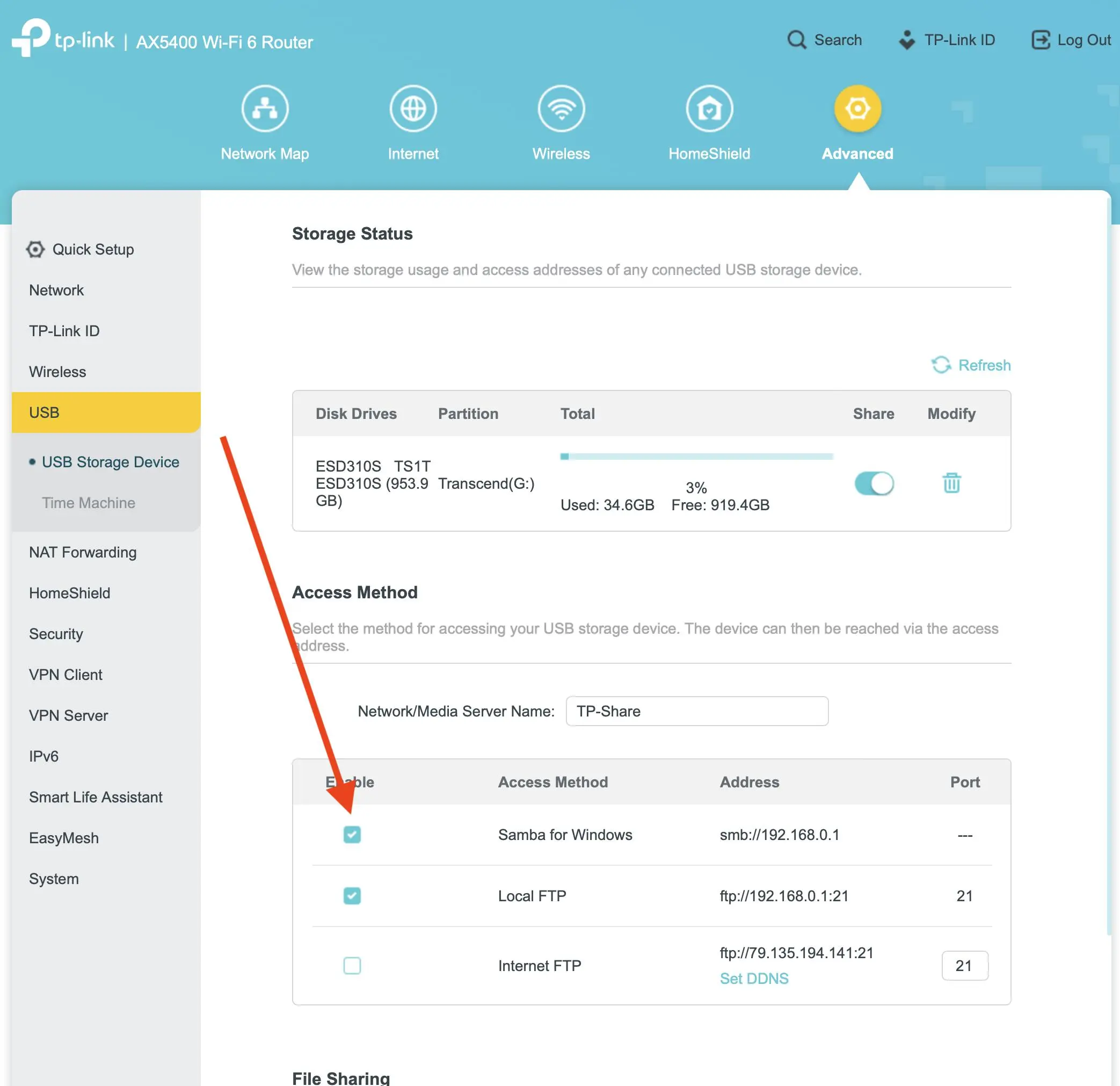Uncheck the Local FTP checkbox
The image size is (1120, 1086).
click(x=352, y=896)
